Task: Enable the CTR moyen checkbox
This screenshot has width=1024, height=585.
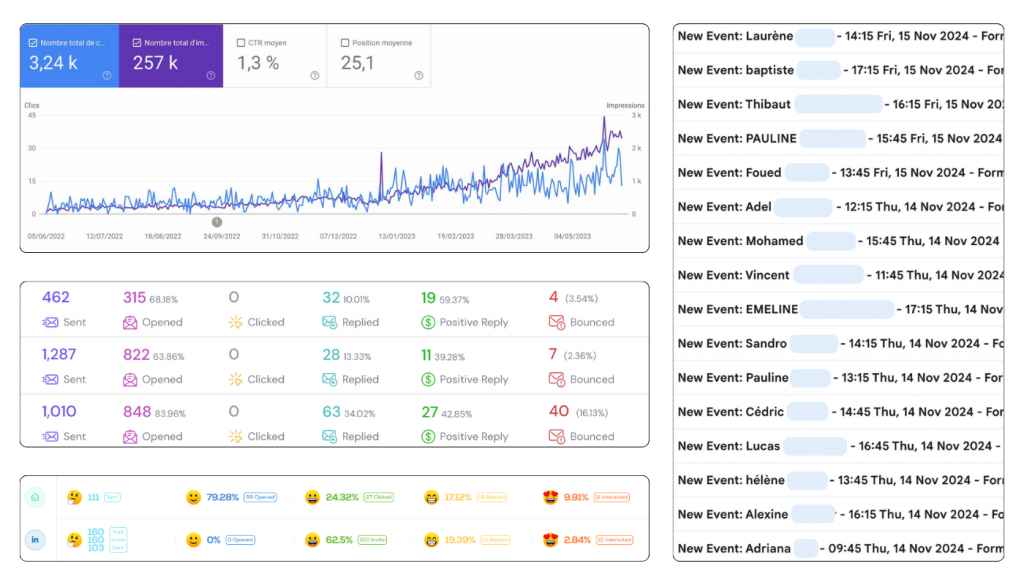Action: [241, 43]
